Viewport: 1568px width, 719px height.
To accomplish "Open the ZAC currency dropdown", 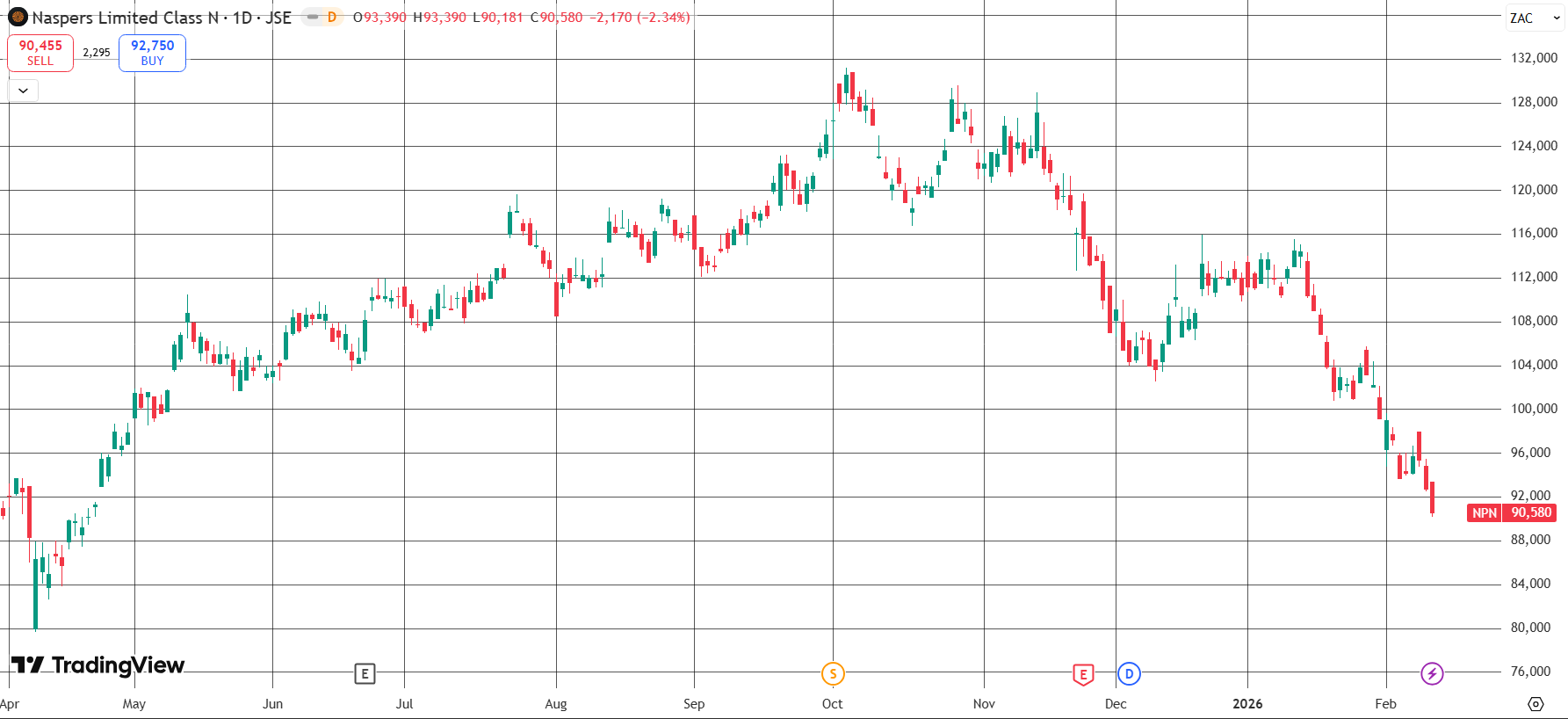I will (x=1534, y=18).
